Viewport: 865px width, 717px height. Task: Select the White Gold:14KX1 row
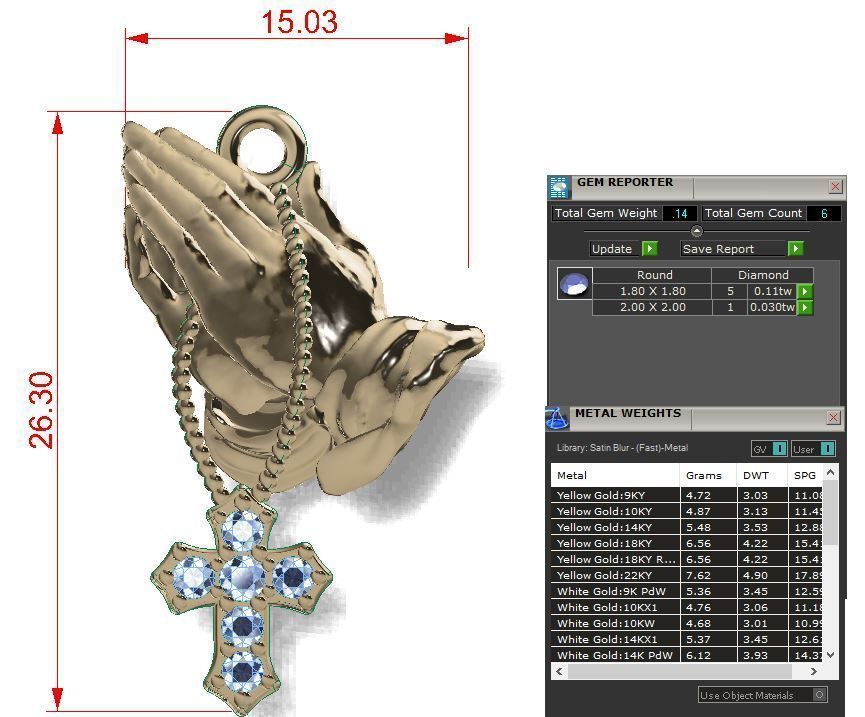pyautogui.click(x=686, y=639)
